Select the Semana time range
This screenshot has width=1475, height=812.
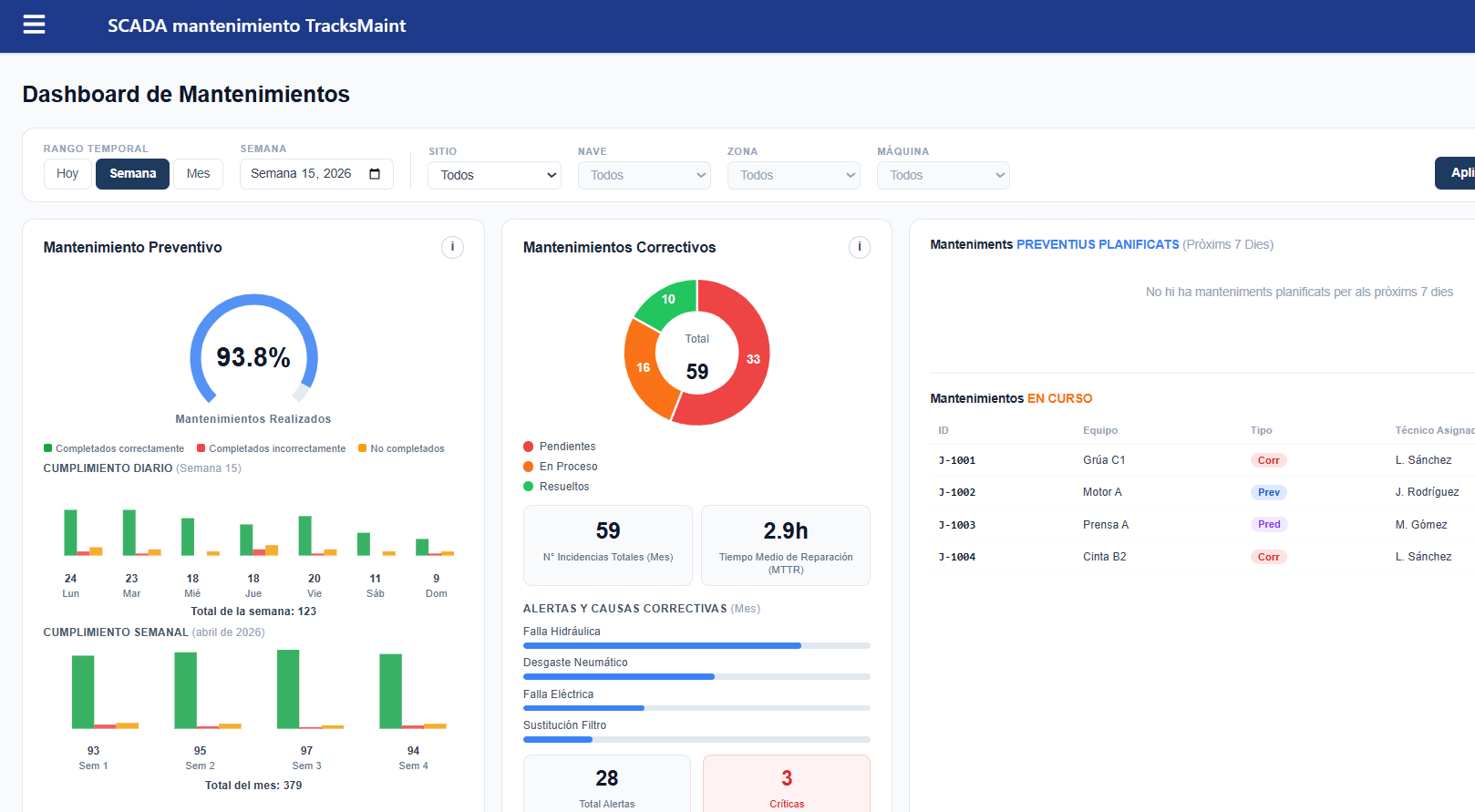pos(132,174)
